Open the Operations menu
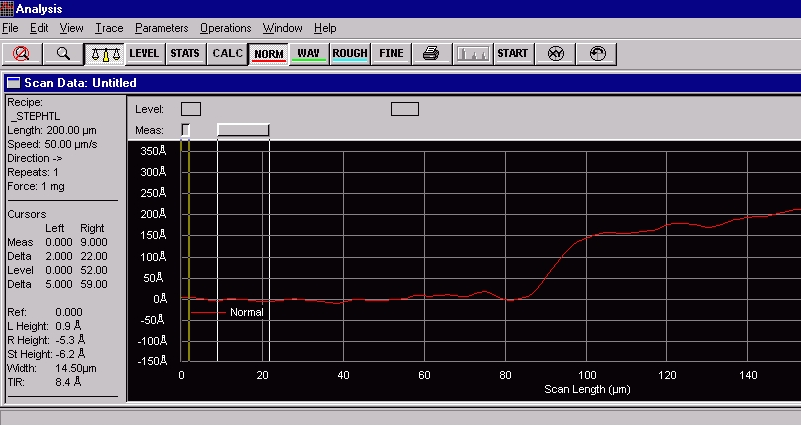Screen dimensions: 801x426 tap(225, 28)
